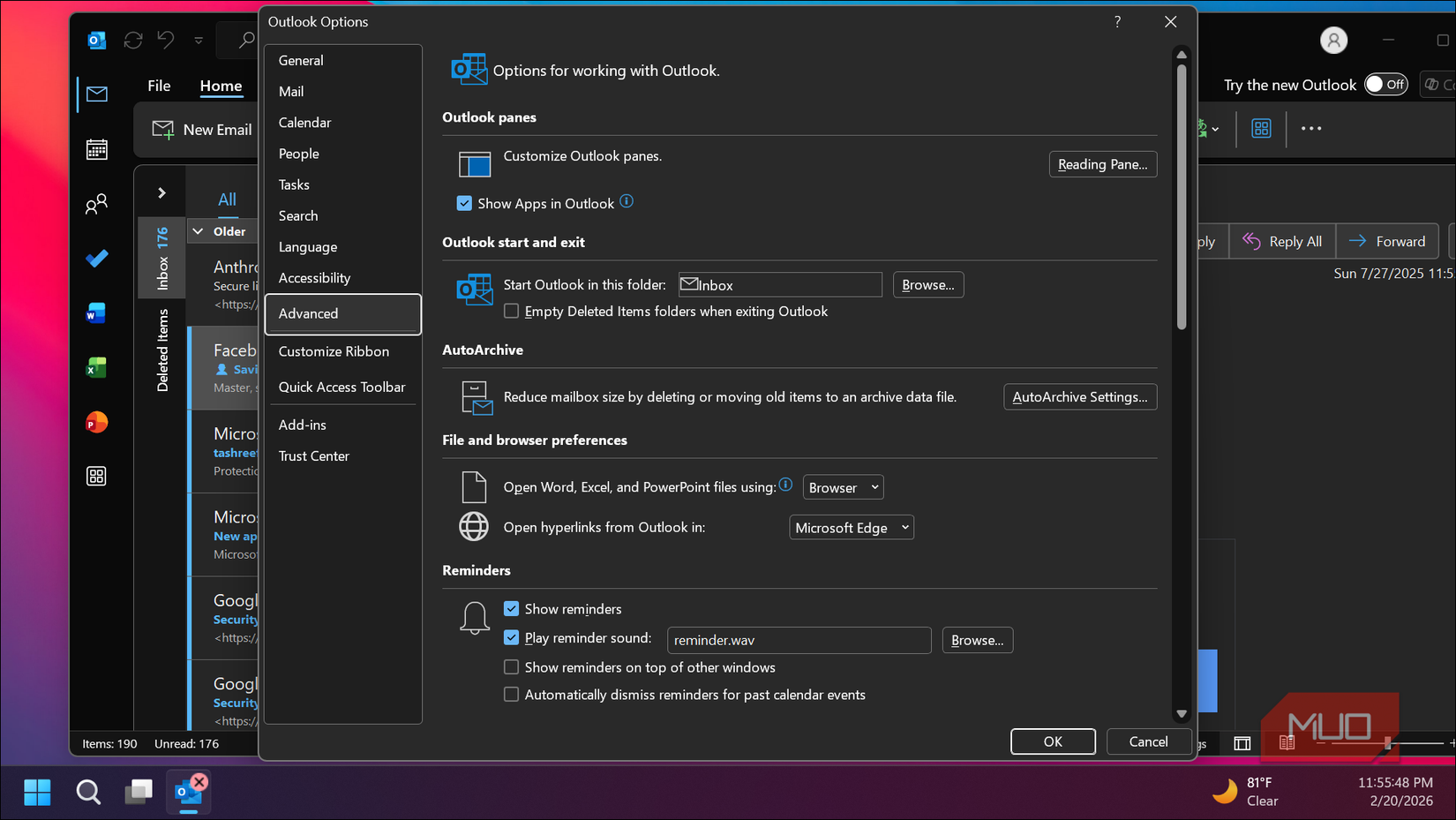Launch Excel from the Outlook sidebar
The image size is (1456, 820).
click(96, 367)
